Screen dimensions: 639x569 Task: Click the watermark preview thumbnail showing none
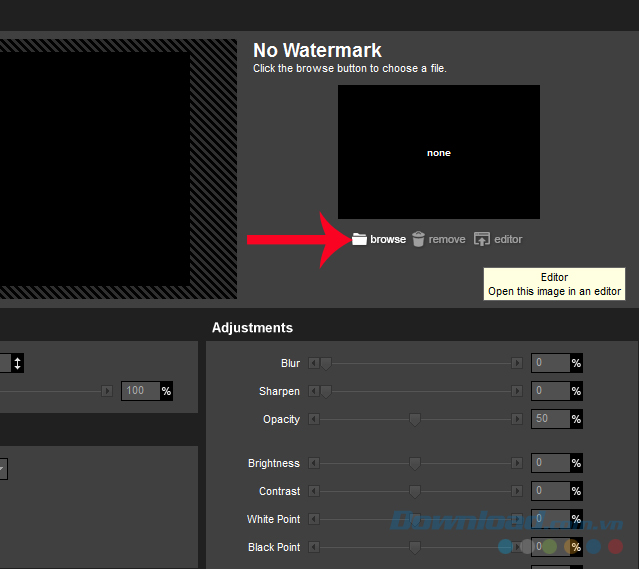[x=438, y=152]
